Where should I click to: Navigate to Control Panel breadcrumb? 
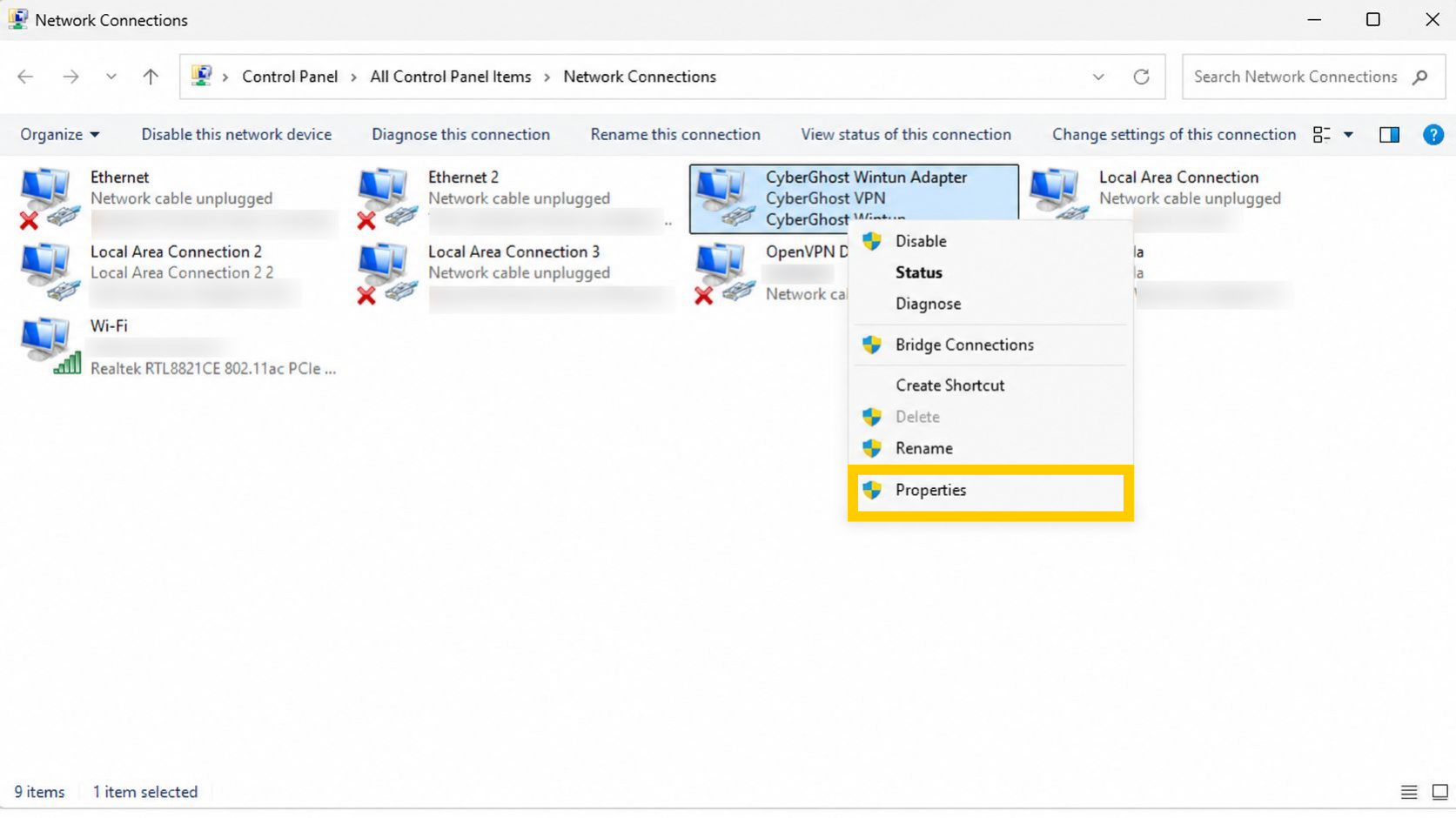290,77
